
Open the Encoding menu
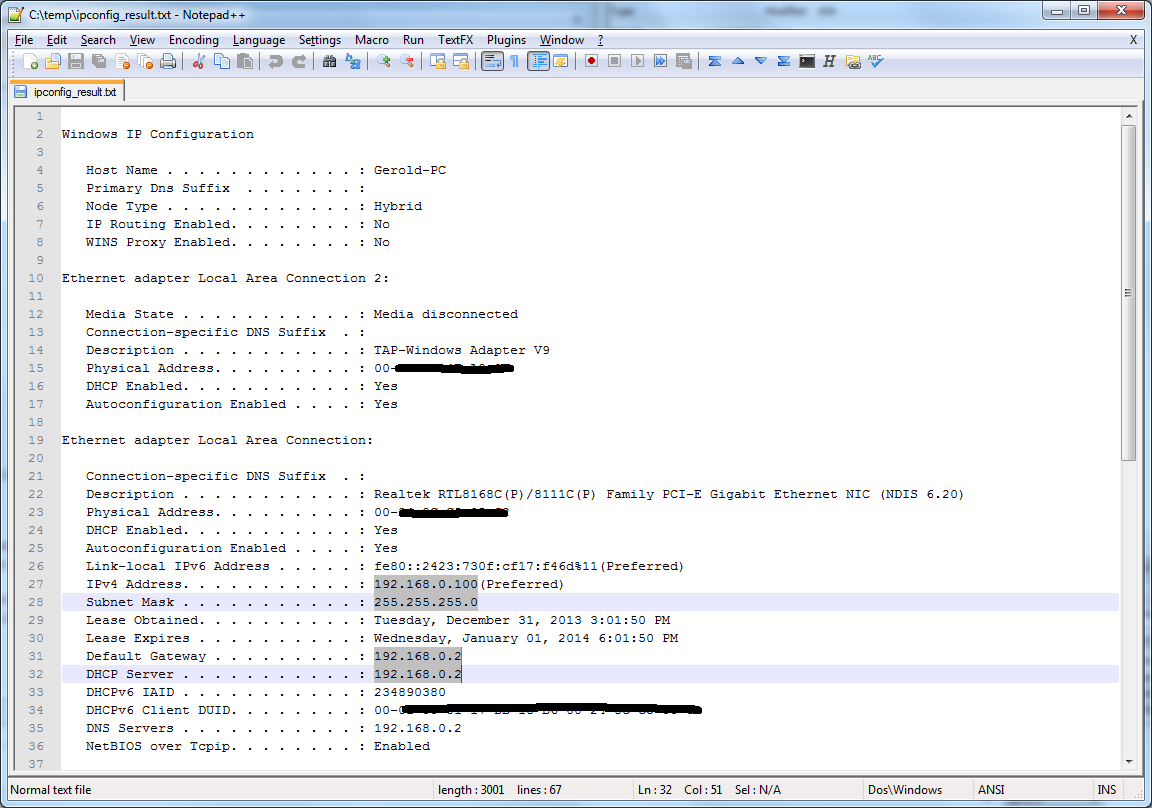coord(193,40)
